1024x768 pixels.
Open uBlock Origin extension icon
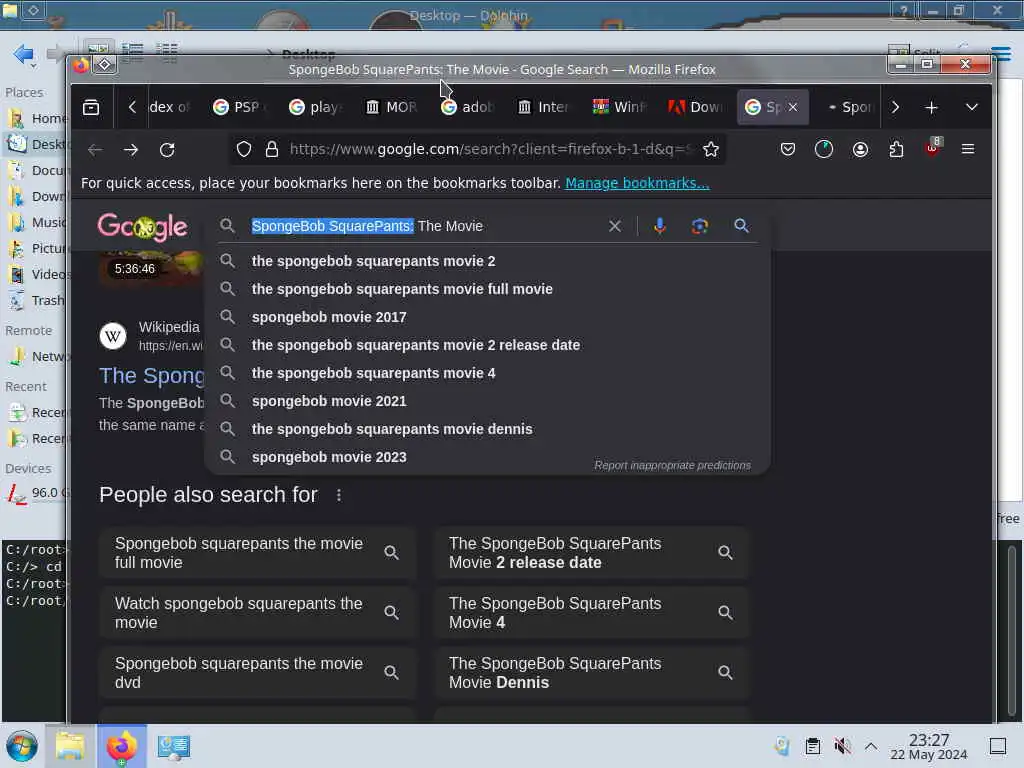point(933,148)
